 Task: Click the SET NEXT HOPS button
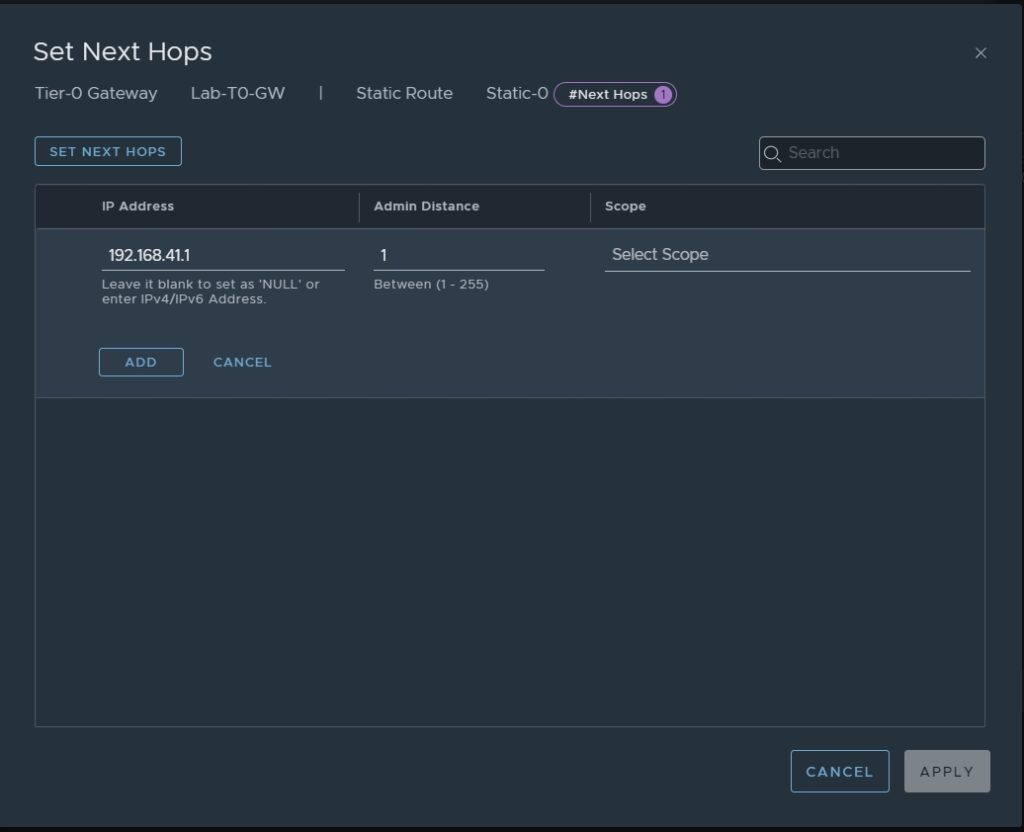coord(108,152)
